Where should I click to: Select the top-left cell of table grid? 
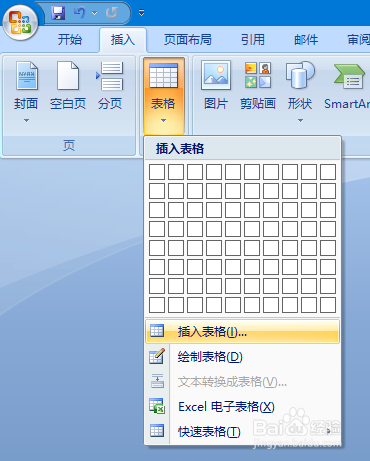coord(157,172)
